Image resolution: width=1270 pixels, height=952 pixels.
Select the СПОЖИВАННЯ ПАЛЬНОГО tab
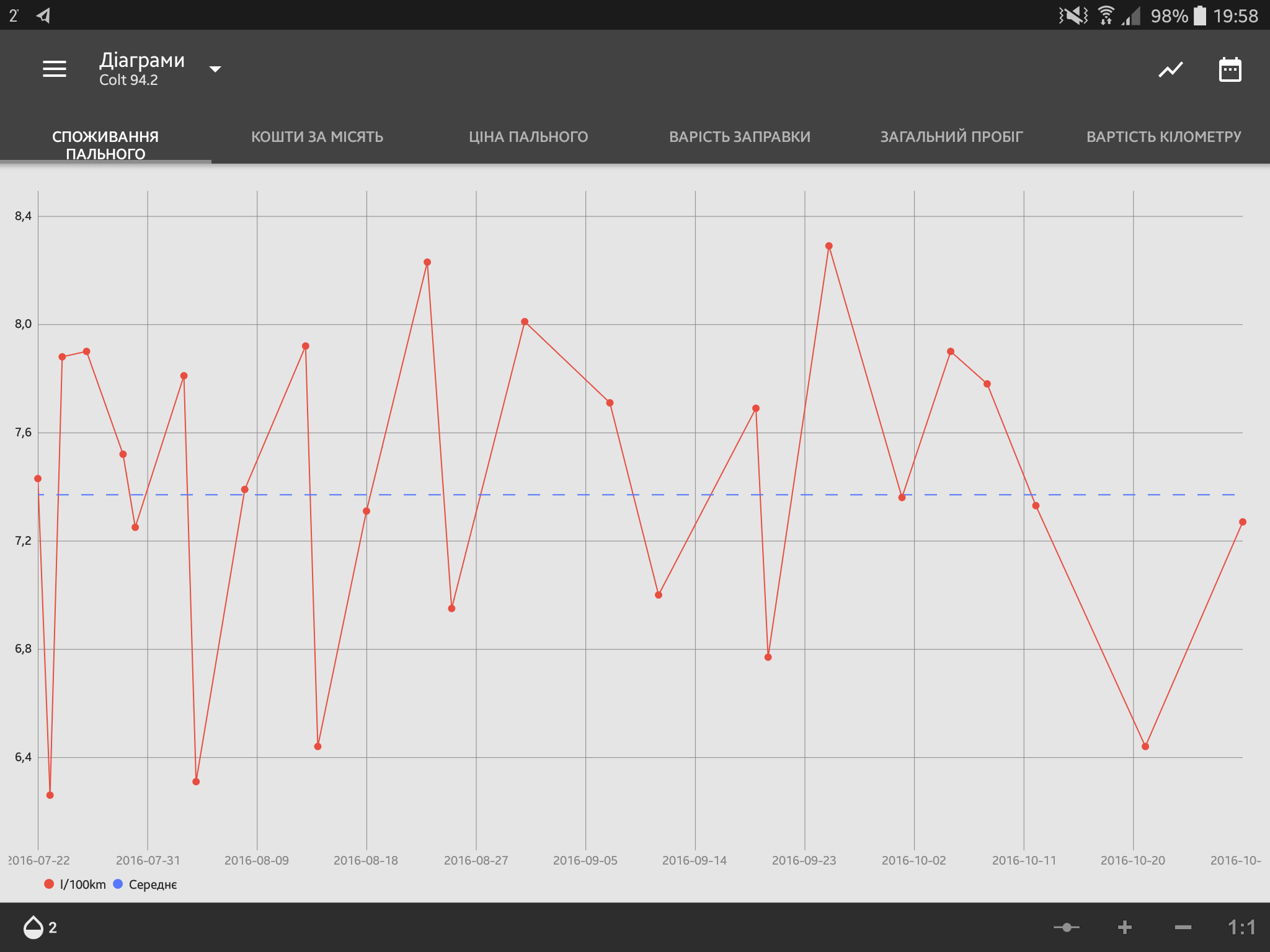pyautogui.click(x=105, y=145)
